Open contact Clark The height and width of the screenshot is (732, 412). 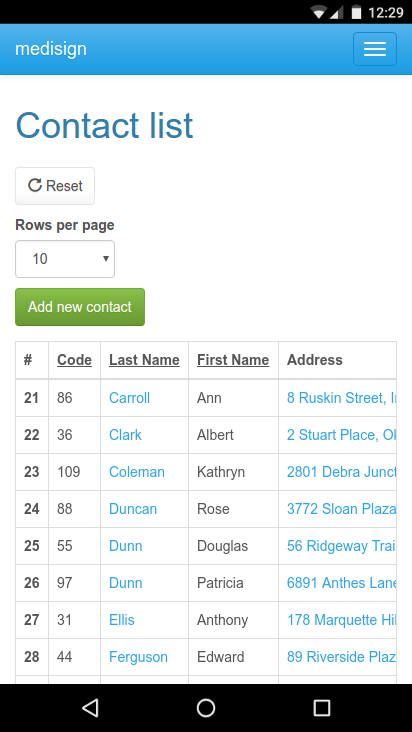coord(125,435)
